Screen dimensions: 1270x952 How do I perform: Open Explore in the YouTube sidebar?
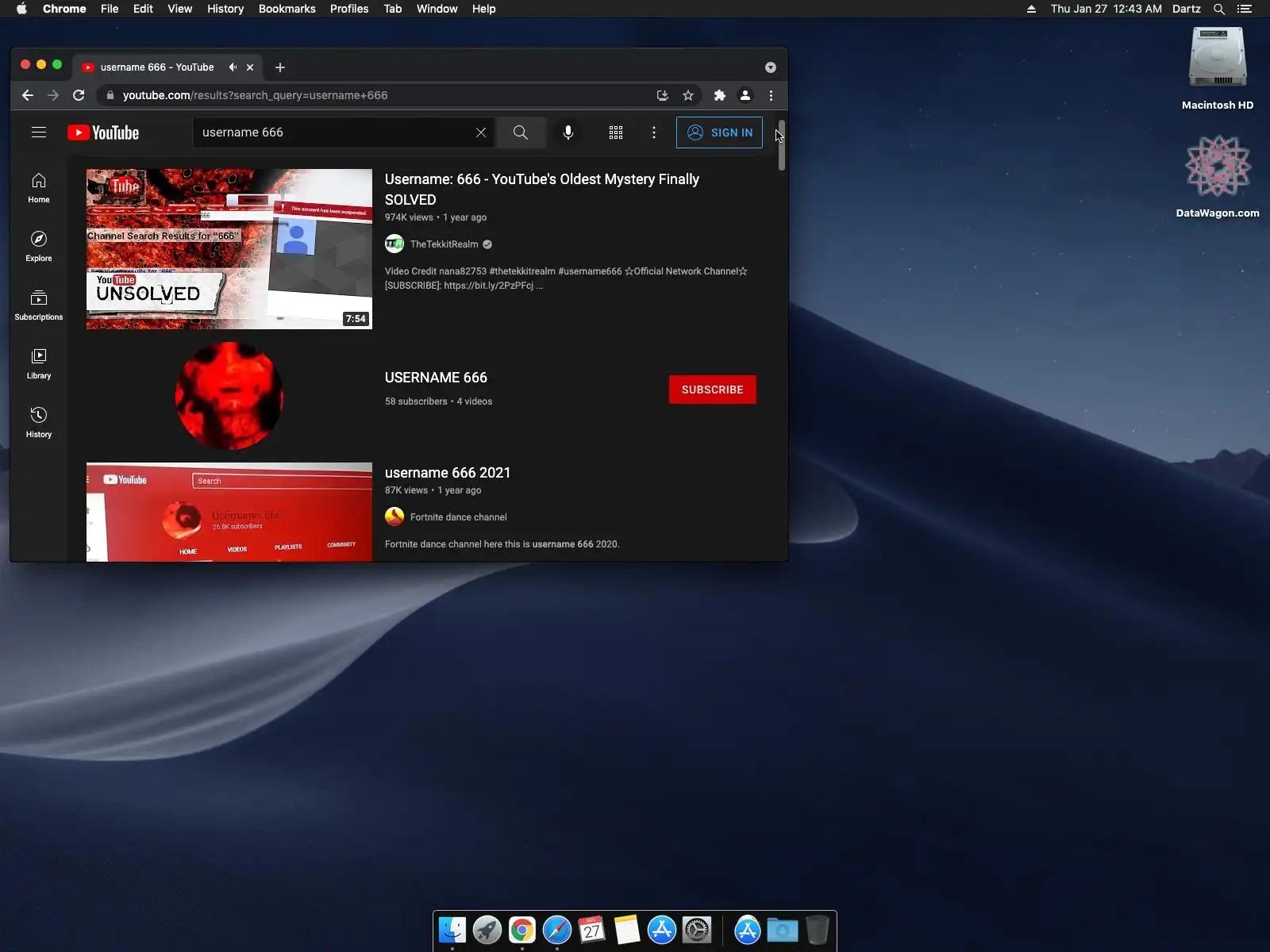coord(39,247)
